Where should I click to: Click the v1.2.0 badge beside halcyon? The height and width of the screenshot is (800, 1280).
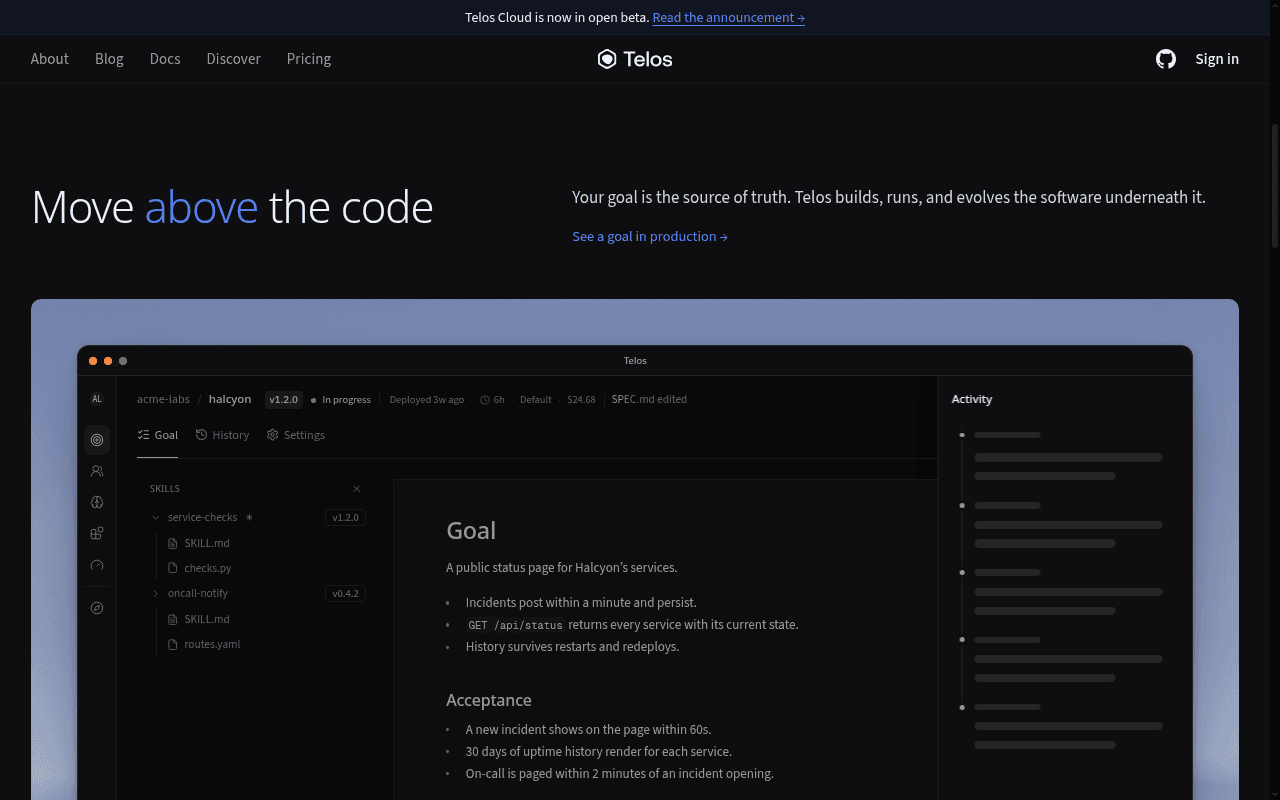[284, 400]
